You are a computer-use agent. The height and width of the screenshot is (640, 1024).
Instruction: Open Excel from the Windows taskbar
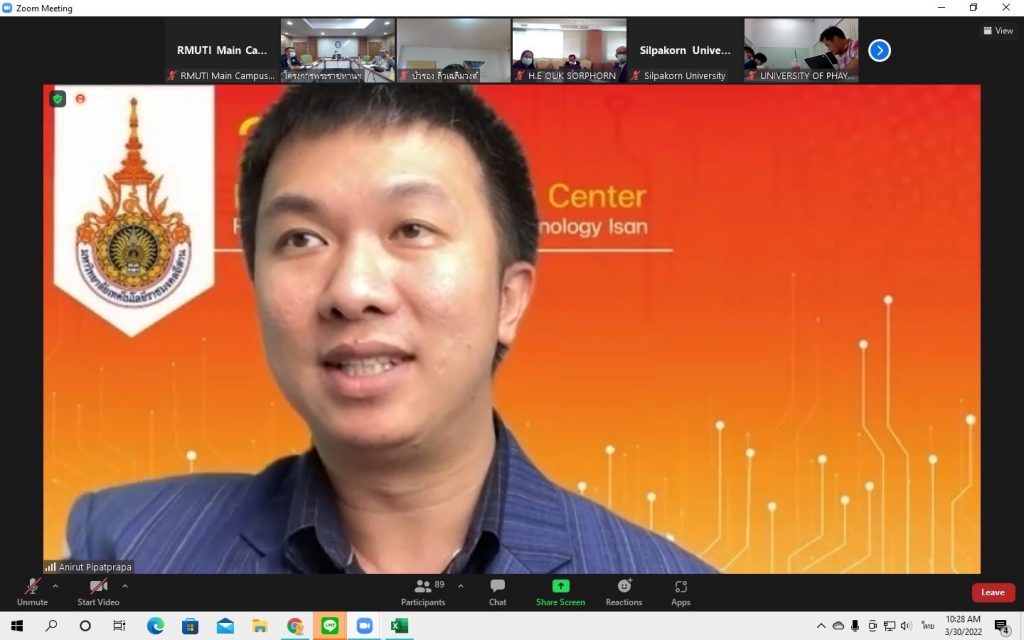point(399,626)
